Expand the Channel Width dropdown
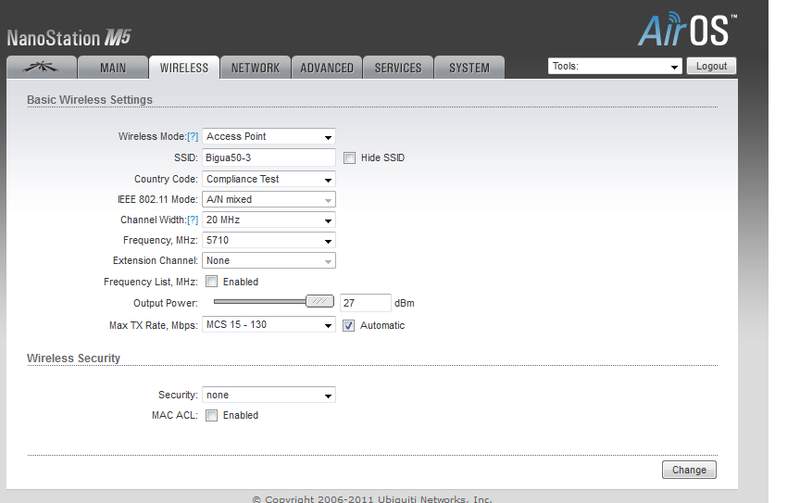The height and width of the screenshot is (503, 800). (269, 220)
